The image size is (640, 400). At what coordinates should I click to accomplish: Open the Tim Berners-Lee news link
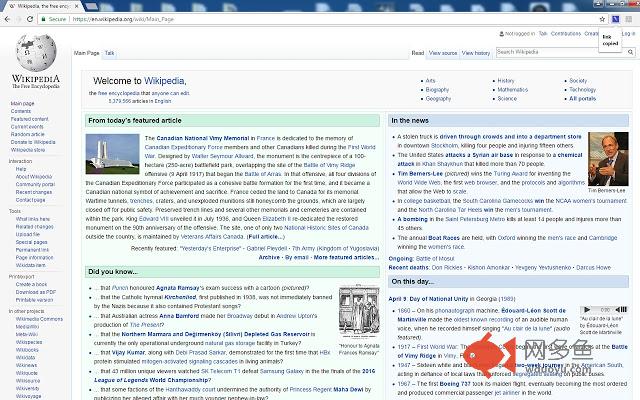tap(420, 174)
